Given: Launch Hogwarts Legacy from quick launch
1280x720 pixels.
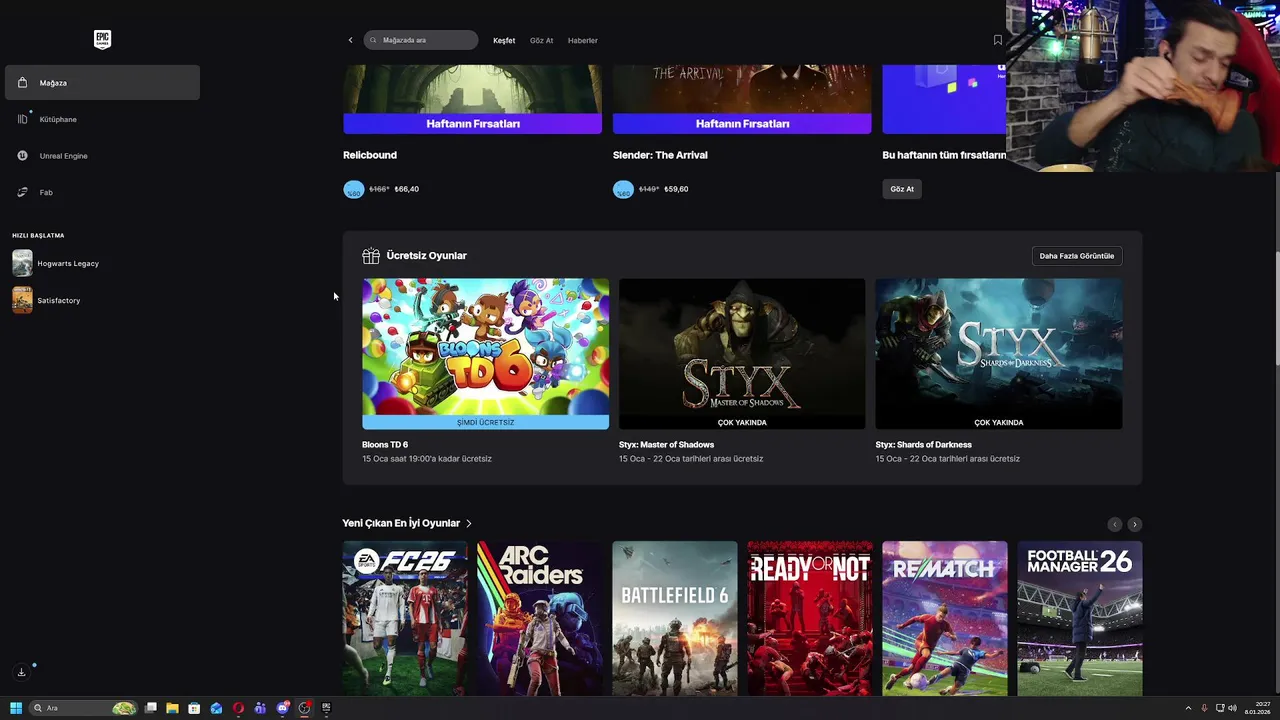Looking at the screenshot, I should [x=56, y=263].
